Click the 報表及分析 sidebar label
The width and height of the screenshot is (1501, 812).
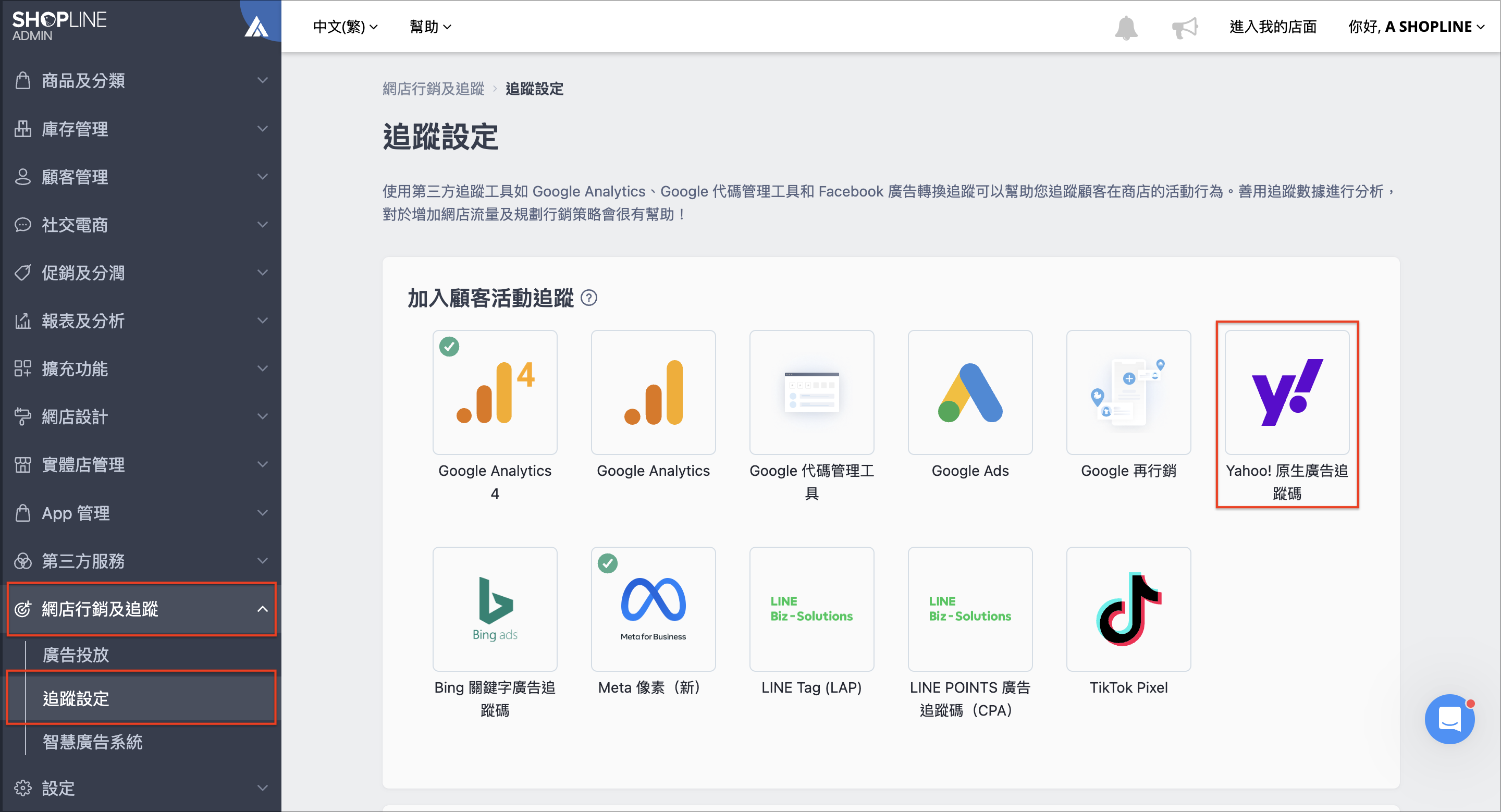tap(83, 321)
